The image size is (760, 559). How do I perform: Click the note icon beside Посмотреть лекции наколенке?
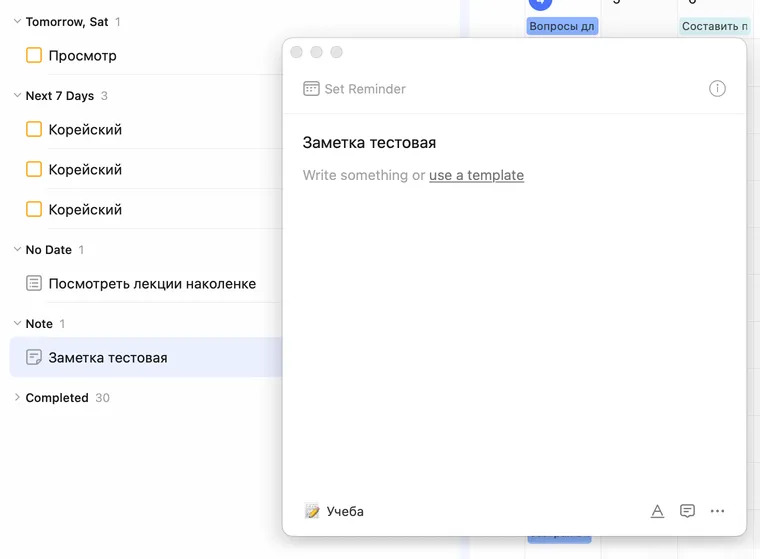pos(34,283)
